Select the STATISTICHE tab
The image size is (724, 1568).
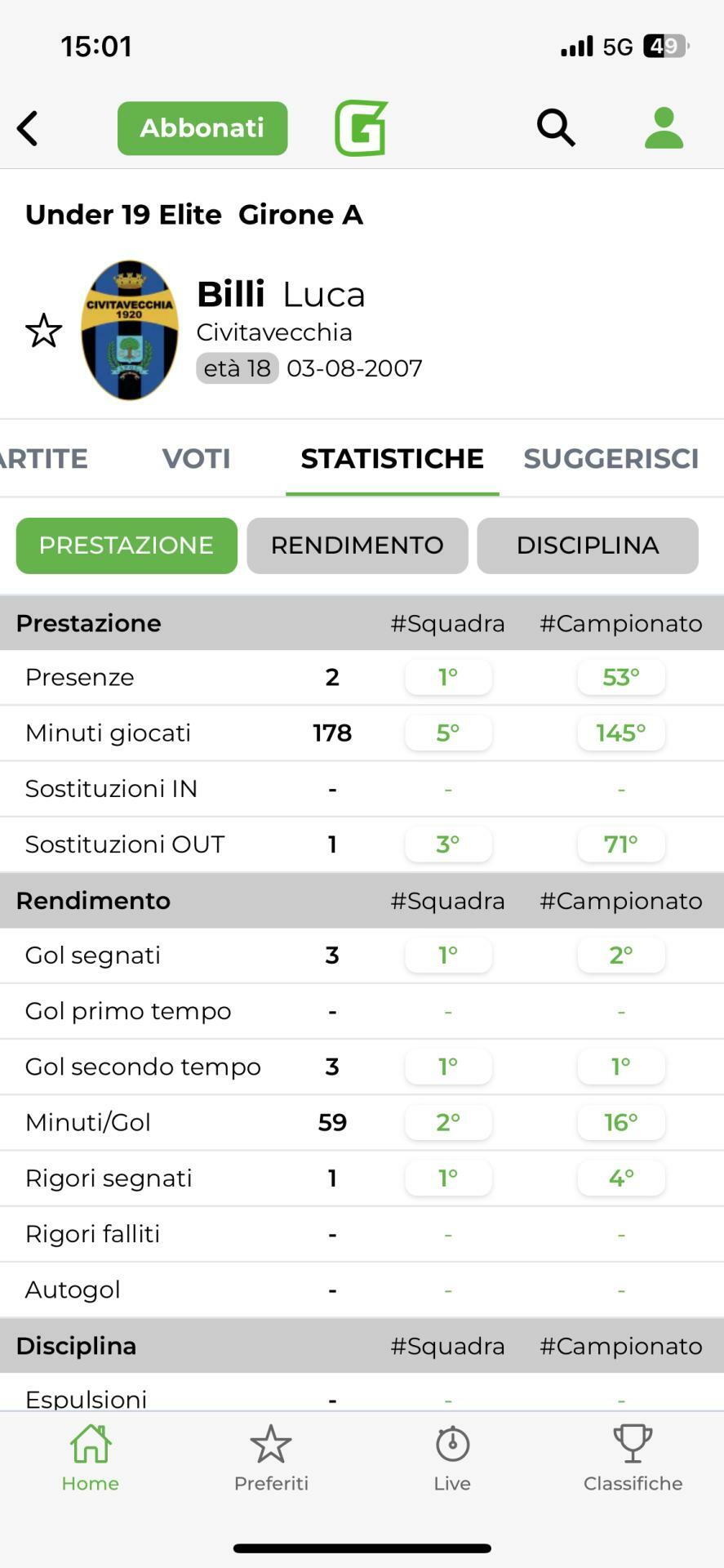pos(392,459)
